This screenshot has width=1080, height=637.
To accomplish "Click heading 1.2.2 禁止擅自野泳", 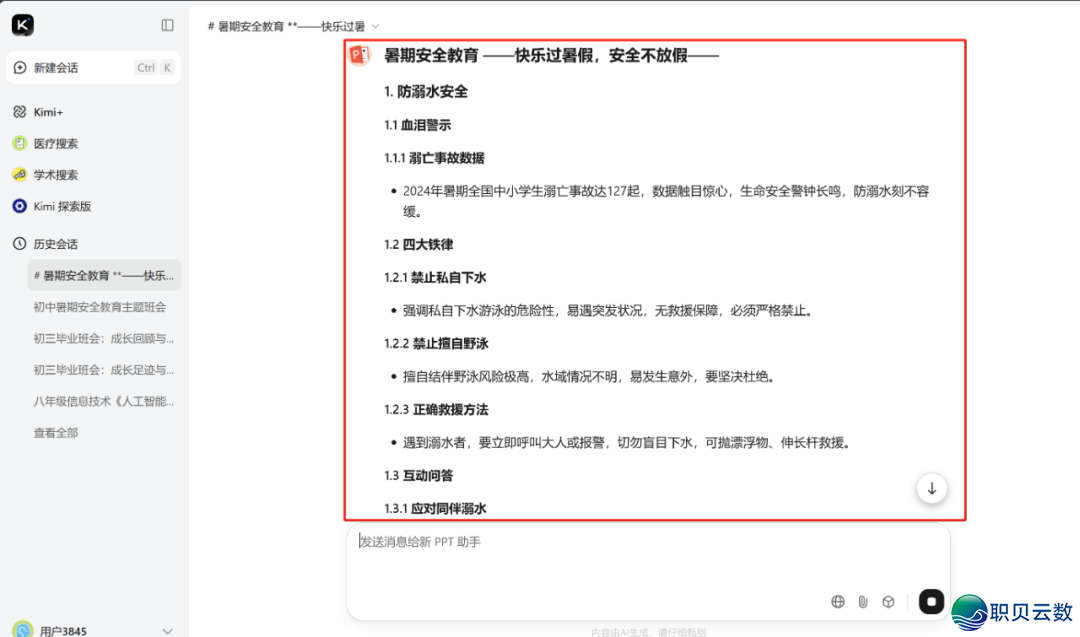I will [x=436, y=344].
